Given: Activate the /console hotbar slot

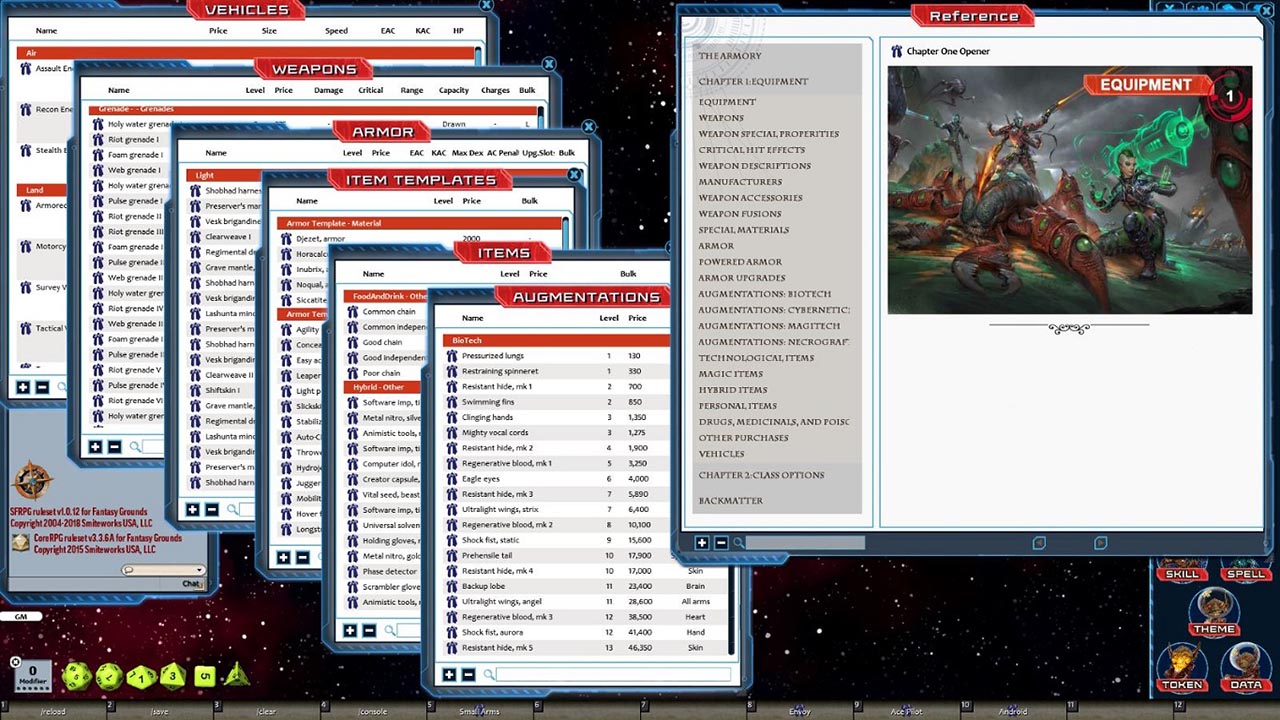Looking at the screenshot, I should [375, 712].
